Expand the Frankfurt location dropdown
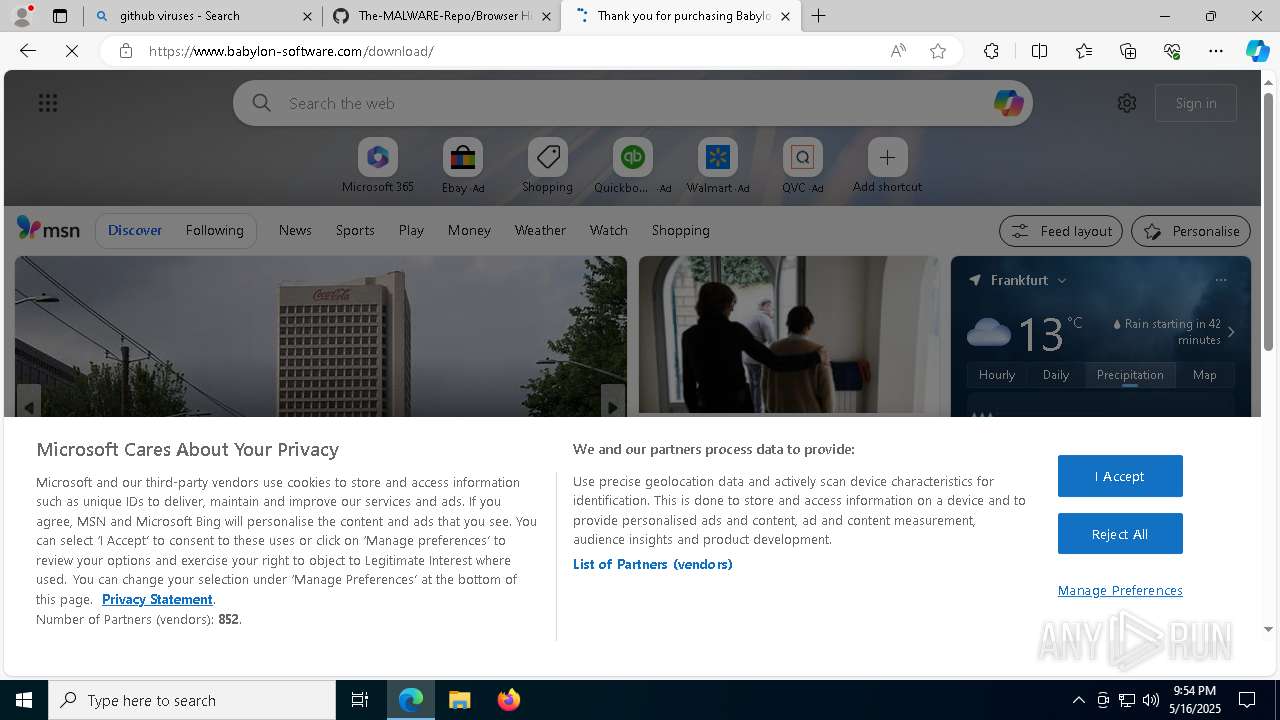Screen dimensions: 1280x720 click(x=1062, y=280)
